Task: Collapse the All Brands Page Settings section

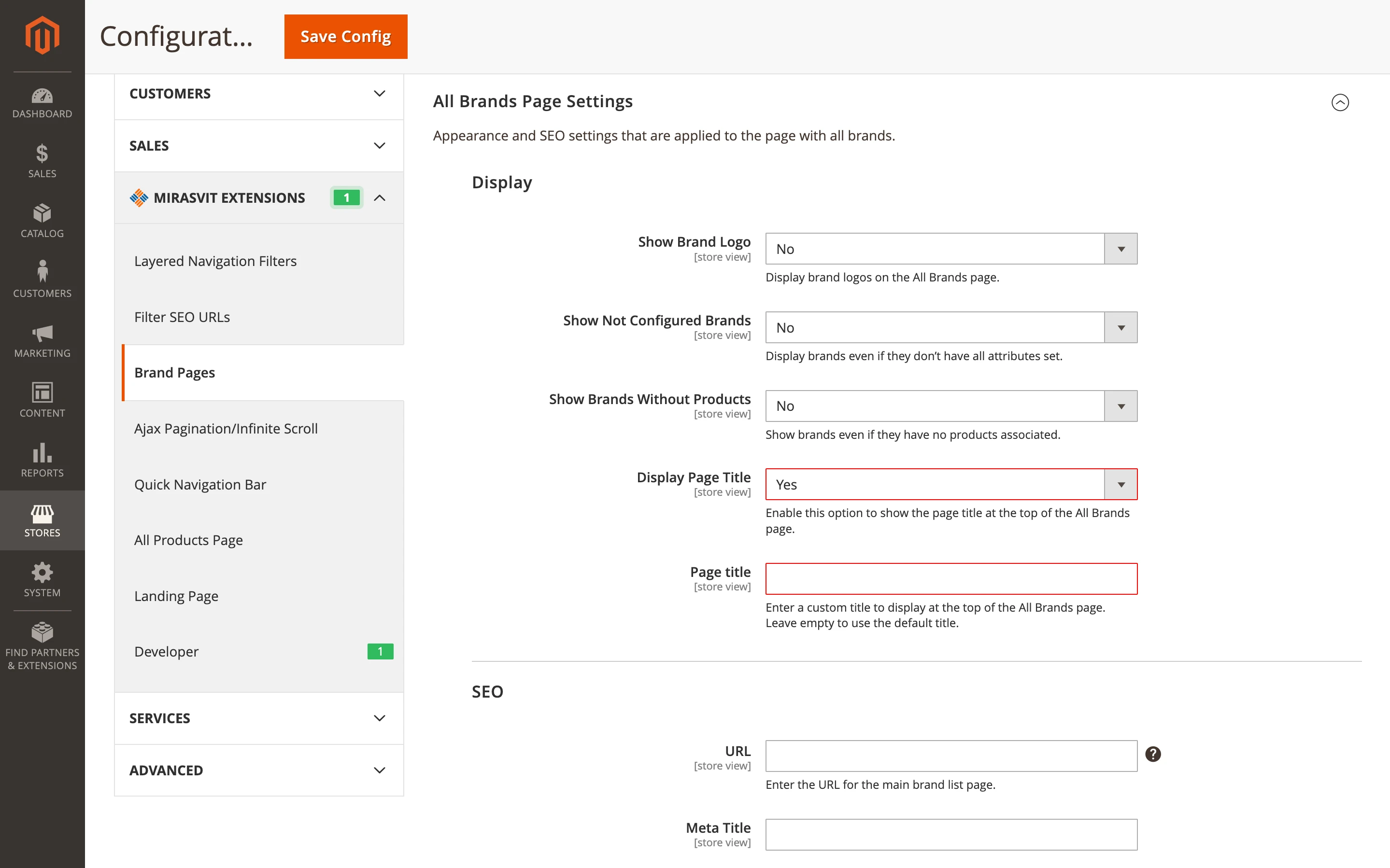Action: pyautogui.click(x=1340, y=102)
